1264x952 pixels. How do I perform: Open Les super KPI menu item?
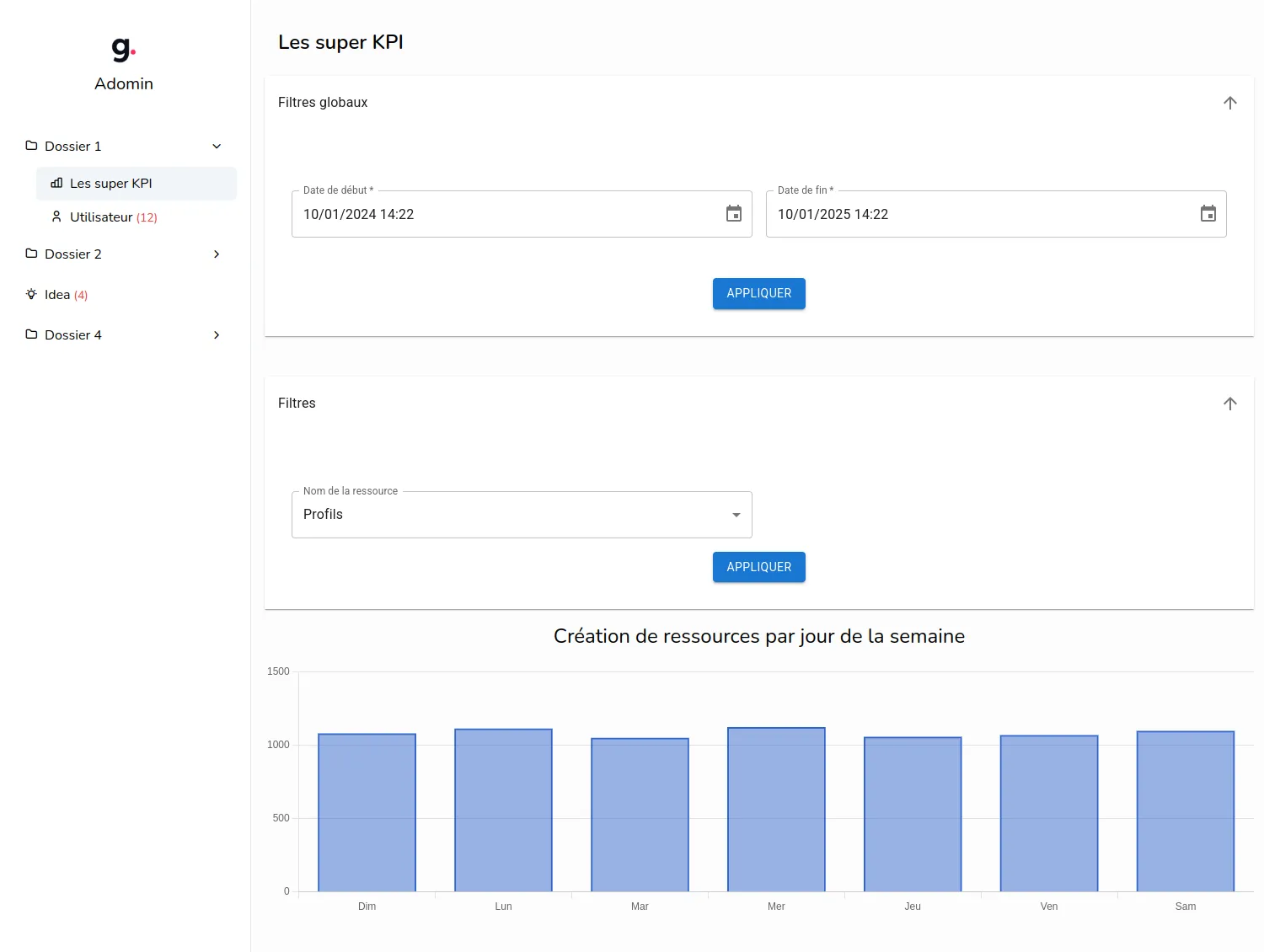point(137,184)
